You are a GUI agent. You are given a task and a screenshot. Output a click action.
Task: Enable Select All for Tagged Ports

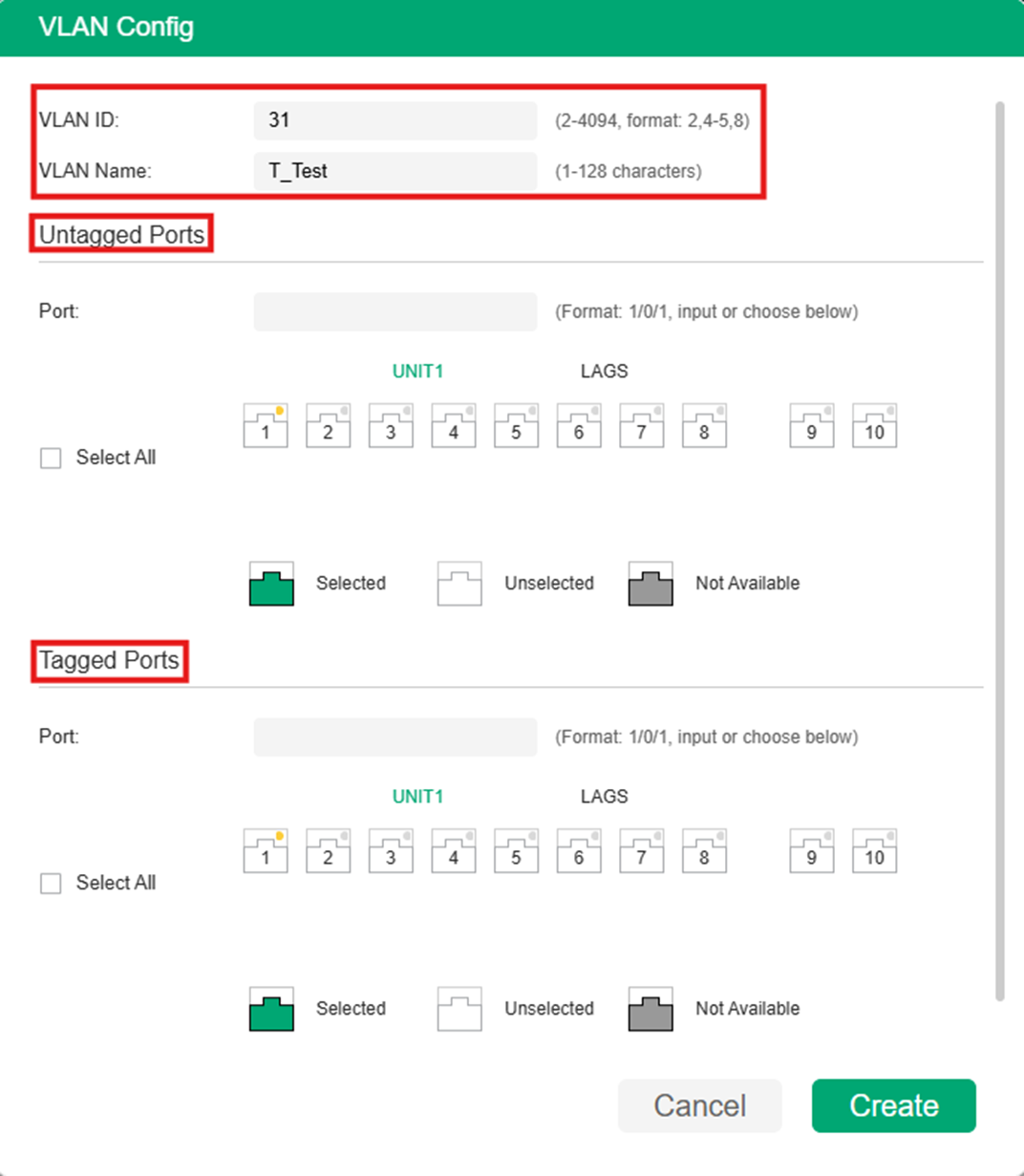[50, 883]
